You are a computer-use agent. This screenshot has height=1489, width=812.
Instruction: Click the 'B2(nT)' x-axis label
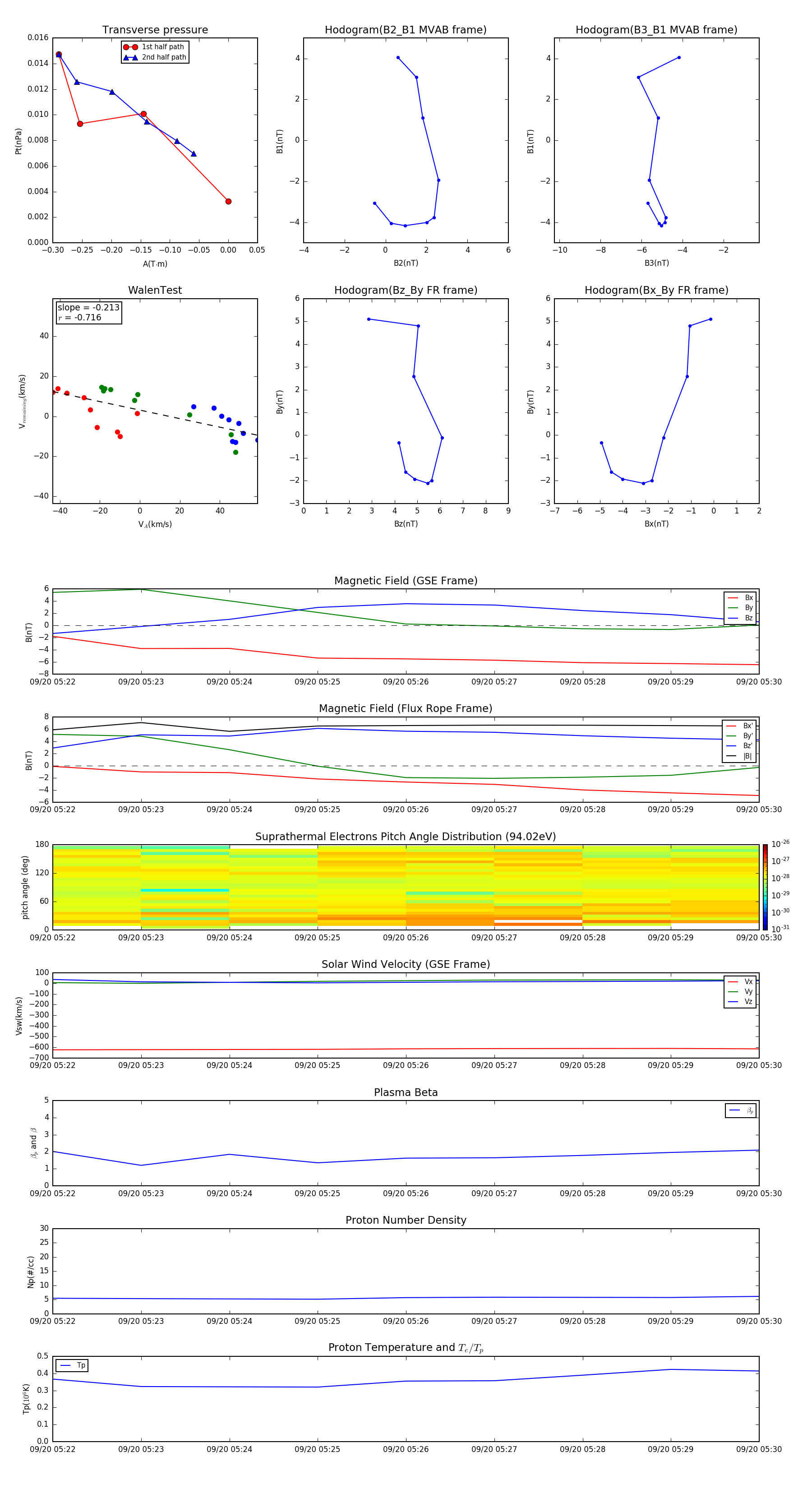(x=406, y=263)
